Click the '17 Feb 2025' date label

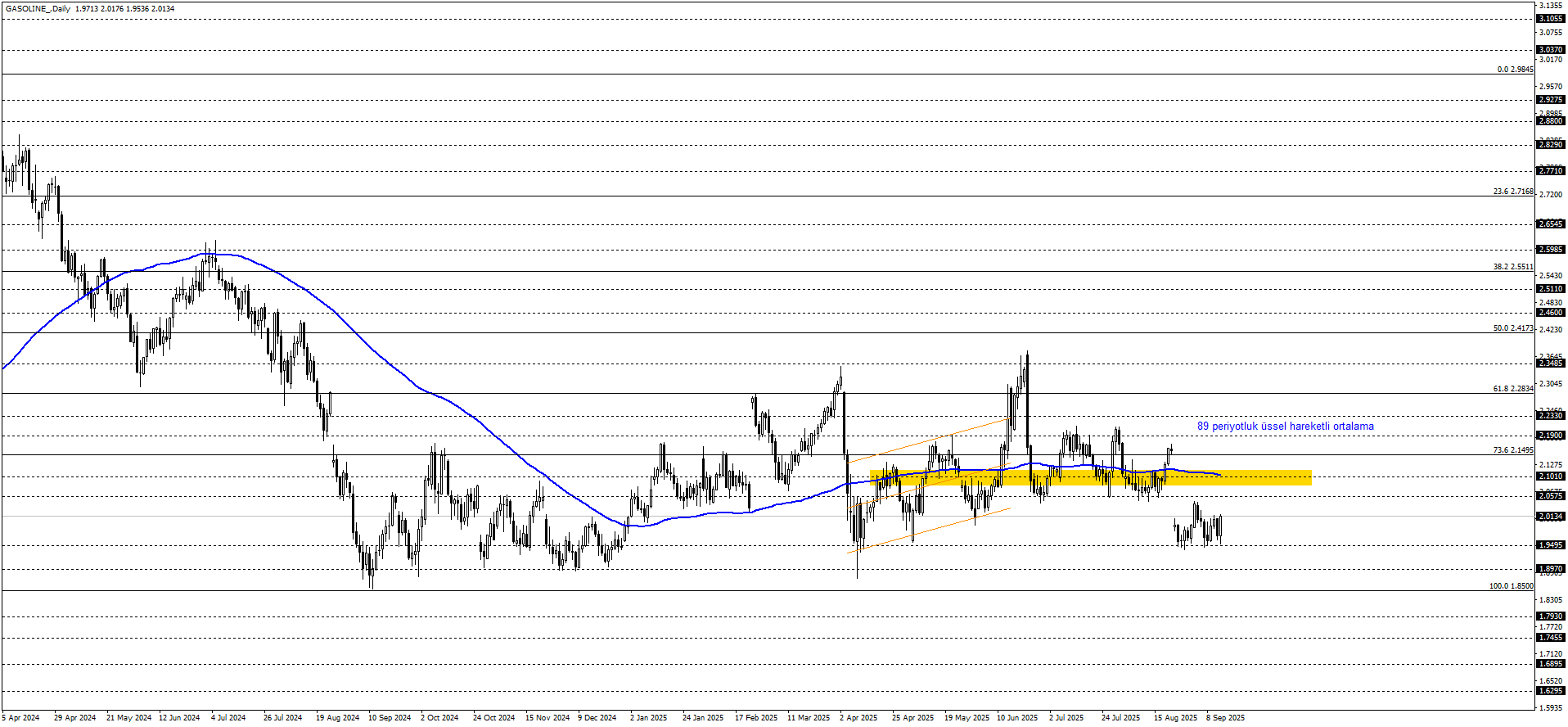coord(756,718)
